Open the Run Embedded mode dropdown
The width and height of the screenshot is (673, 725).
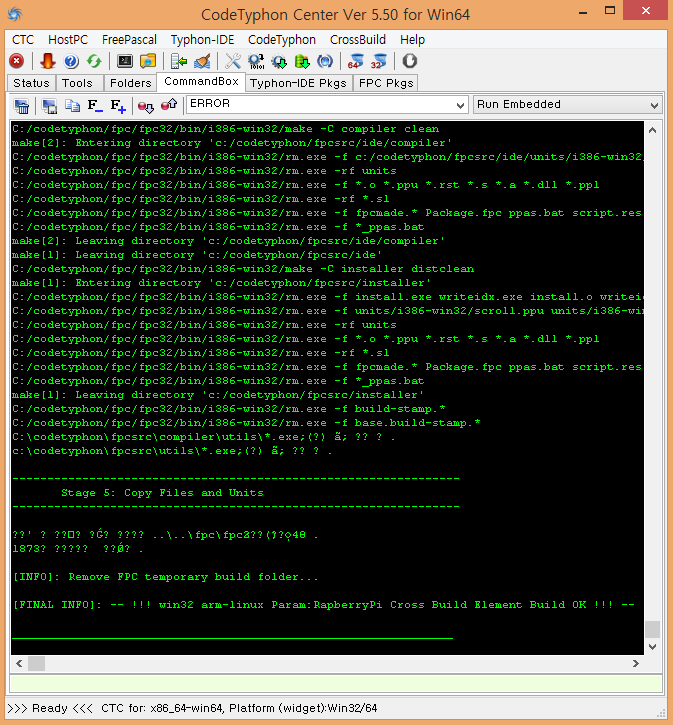567,104
